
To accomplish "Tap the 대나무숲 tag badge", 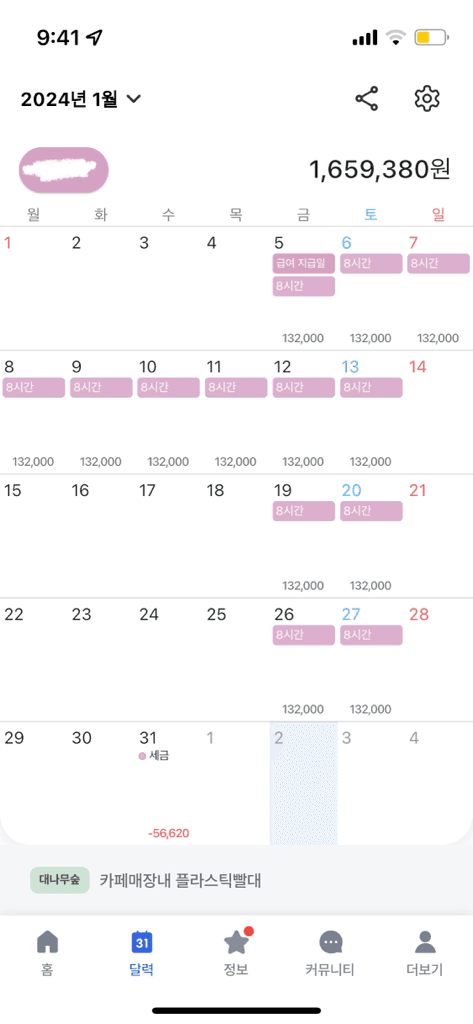I will [59, 880].
